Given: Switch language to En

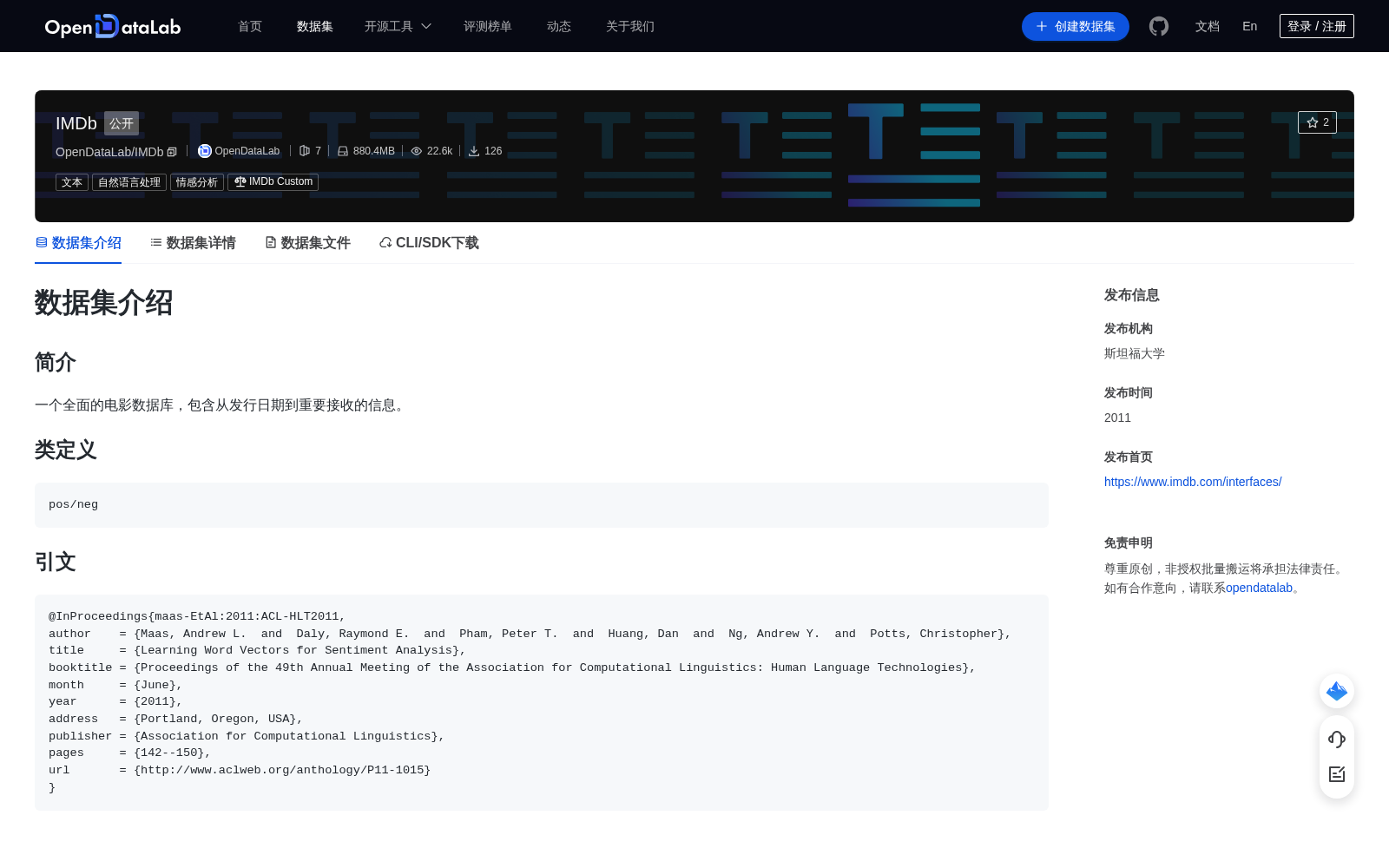Looking at the screenshot, I should 1249,26.
